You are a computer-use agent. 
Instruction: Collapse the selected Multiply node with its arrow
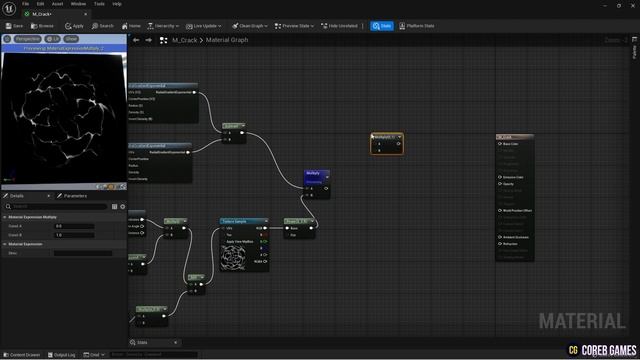point(399,137)
